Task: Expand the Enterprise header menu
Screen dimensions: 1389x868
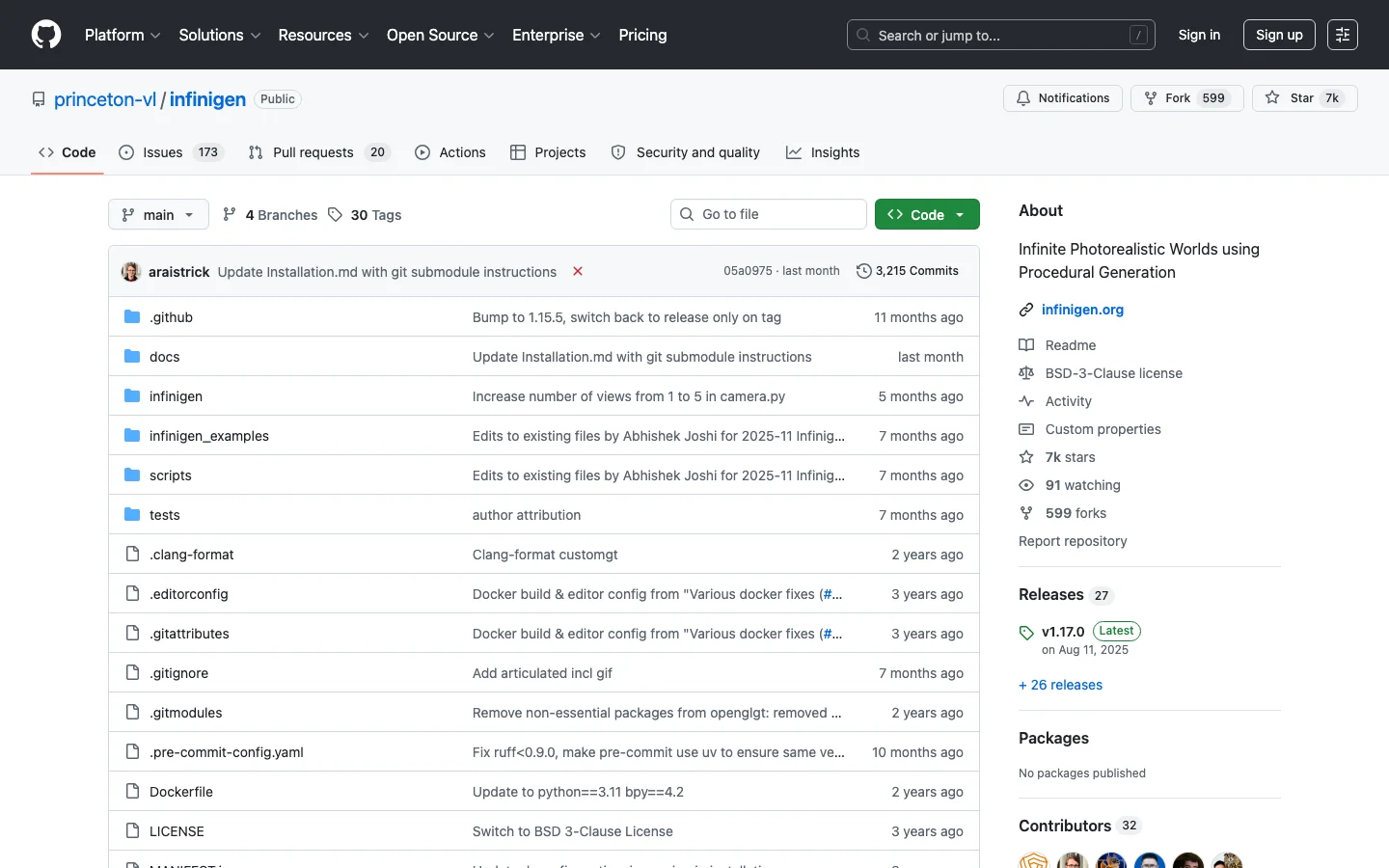Action: (x=557, y=35)
